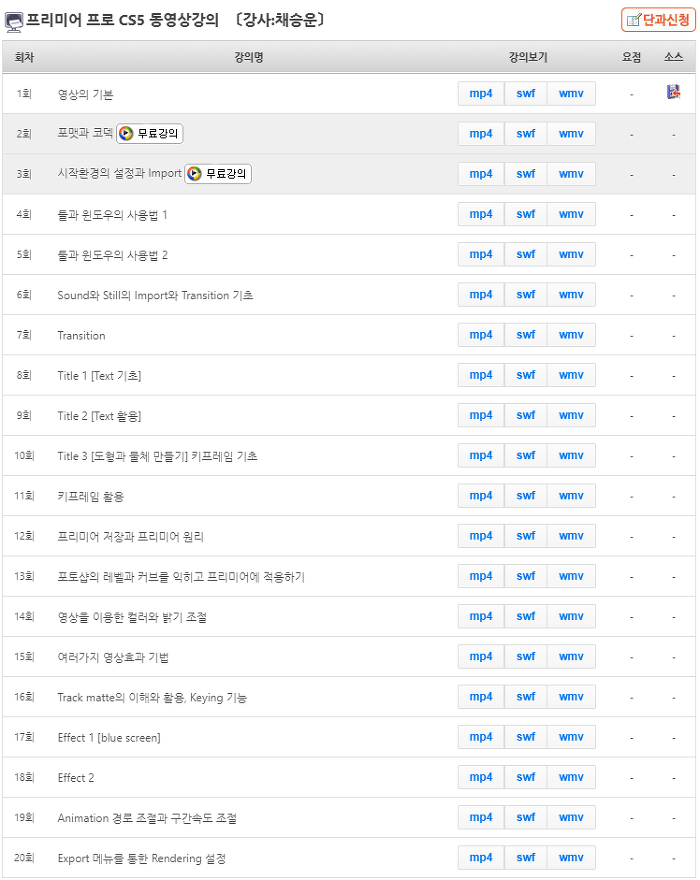Open swf for lesson 3 Import
Screen dimensions: 700x880
[525, 174]
